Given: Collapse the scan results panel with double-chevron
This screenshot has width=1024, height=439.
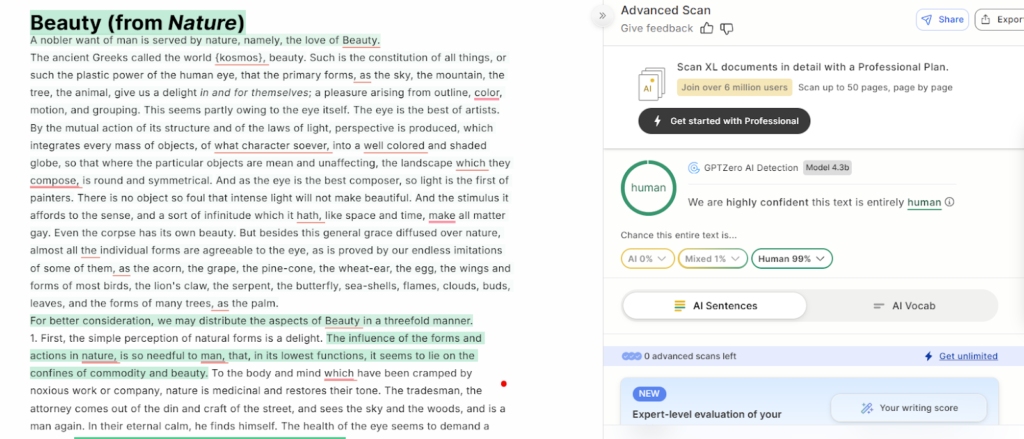Looking at the screenshot, I should (x=602, y=16).
